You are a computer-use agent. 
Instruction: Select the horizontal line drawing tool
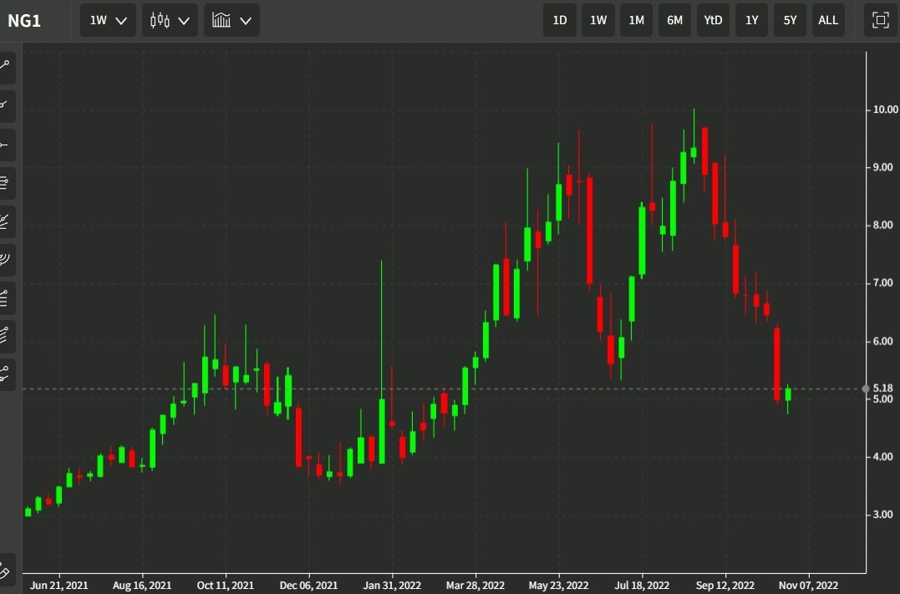pos(5,145)
